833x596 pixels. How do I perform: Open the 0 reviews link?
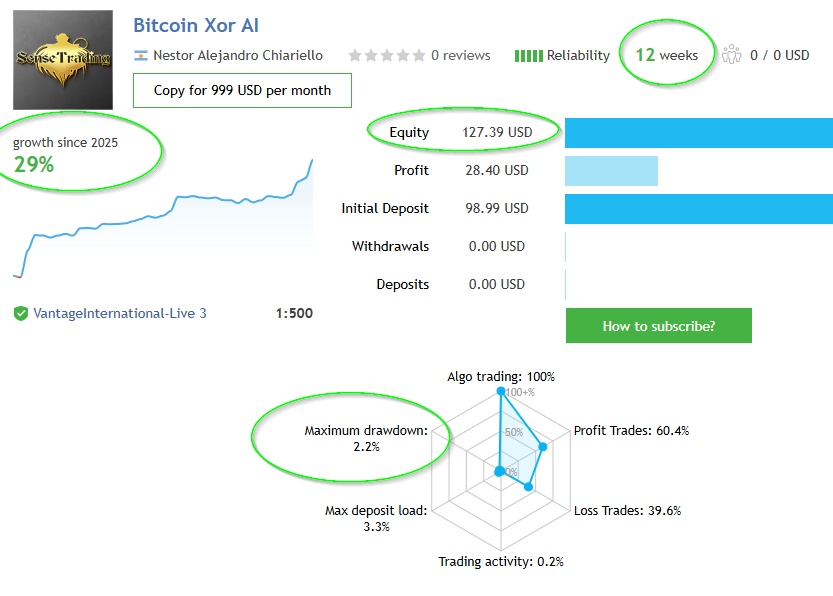click(460, 56)
